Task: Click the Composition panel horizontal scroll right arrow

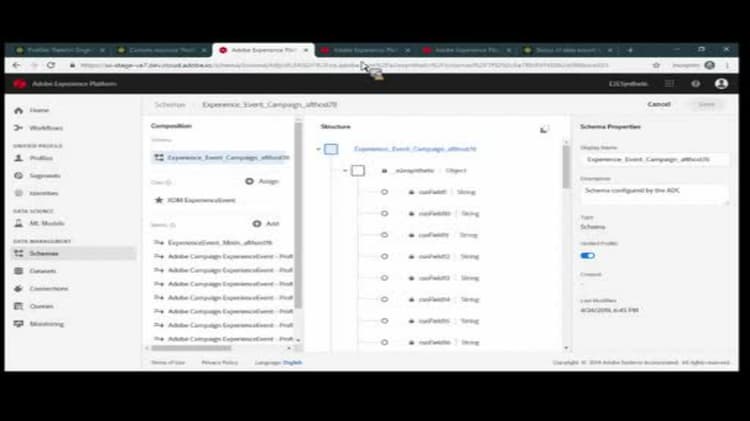Action: [x=289, y=348]
